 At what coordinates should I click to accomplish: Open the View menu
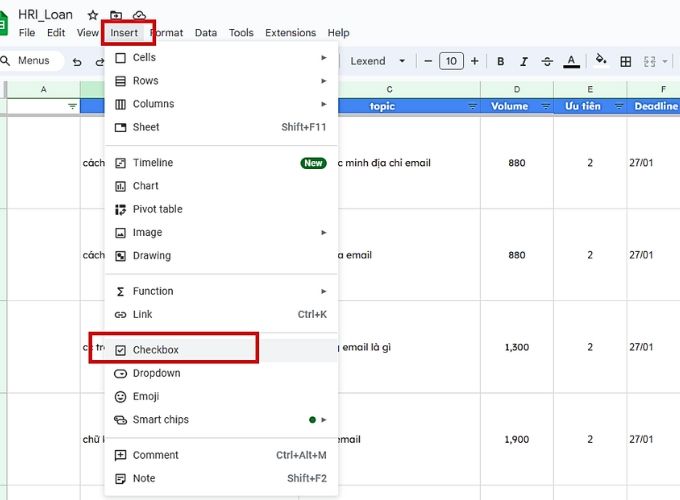coord(88,33)
